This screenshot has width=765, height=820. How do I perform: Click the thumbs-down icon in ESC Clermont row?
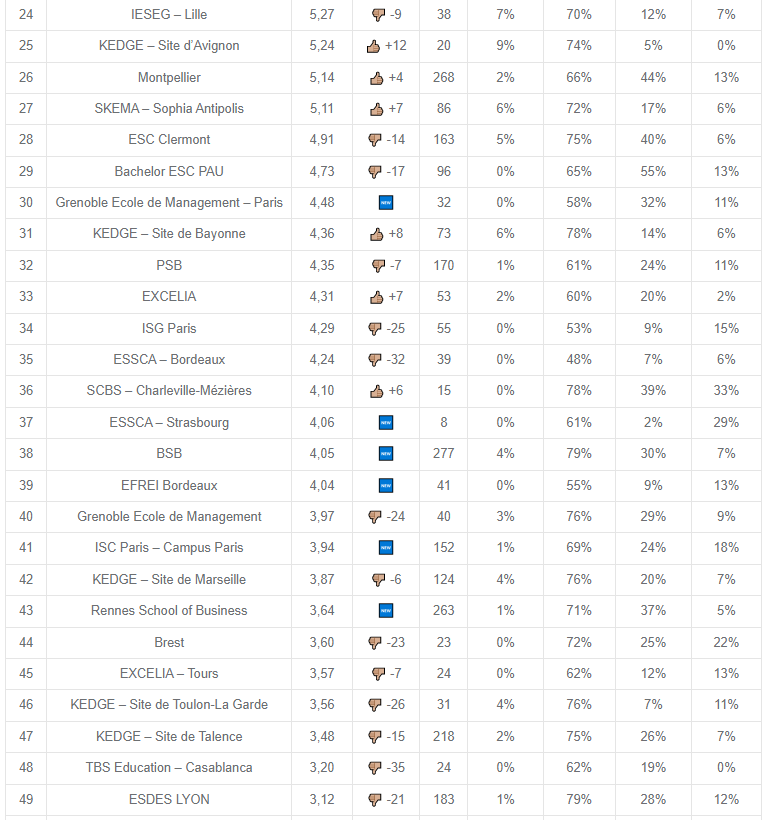375,140
